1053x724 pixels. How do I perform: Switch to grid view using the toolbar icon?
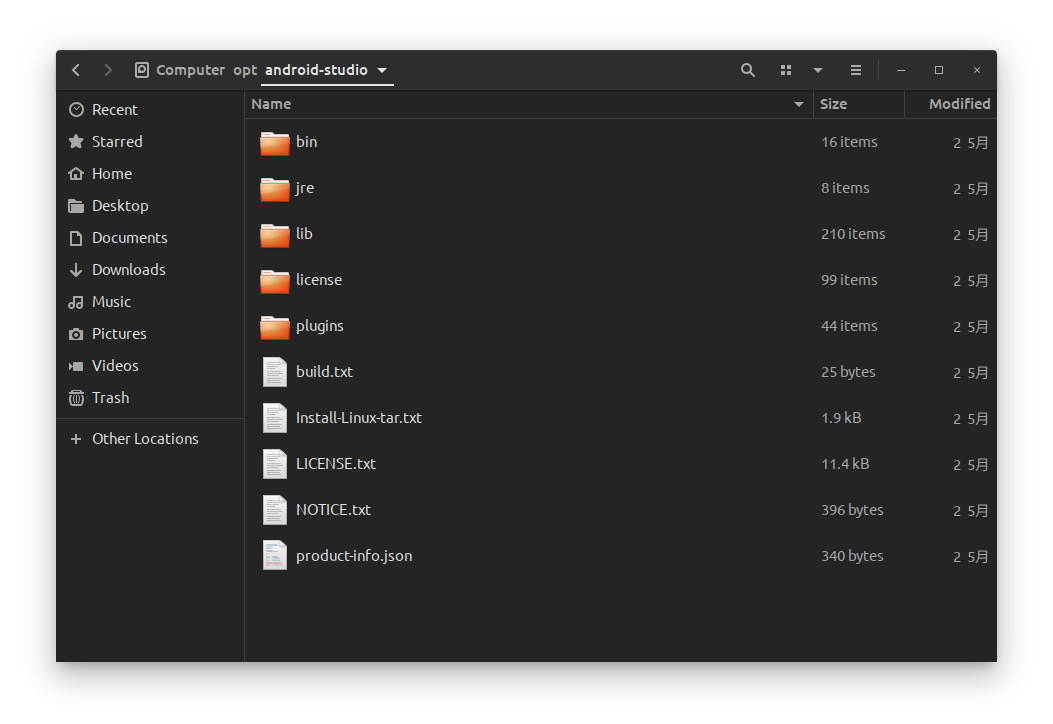[x=786, y=70]
